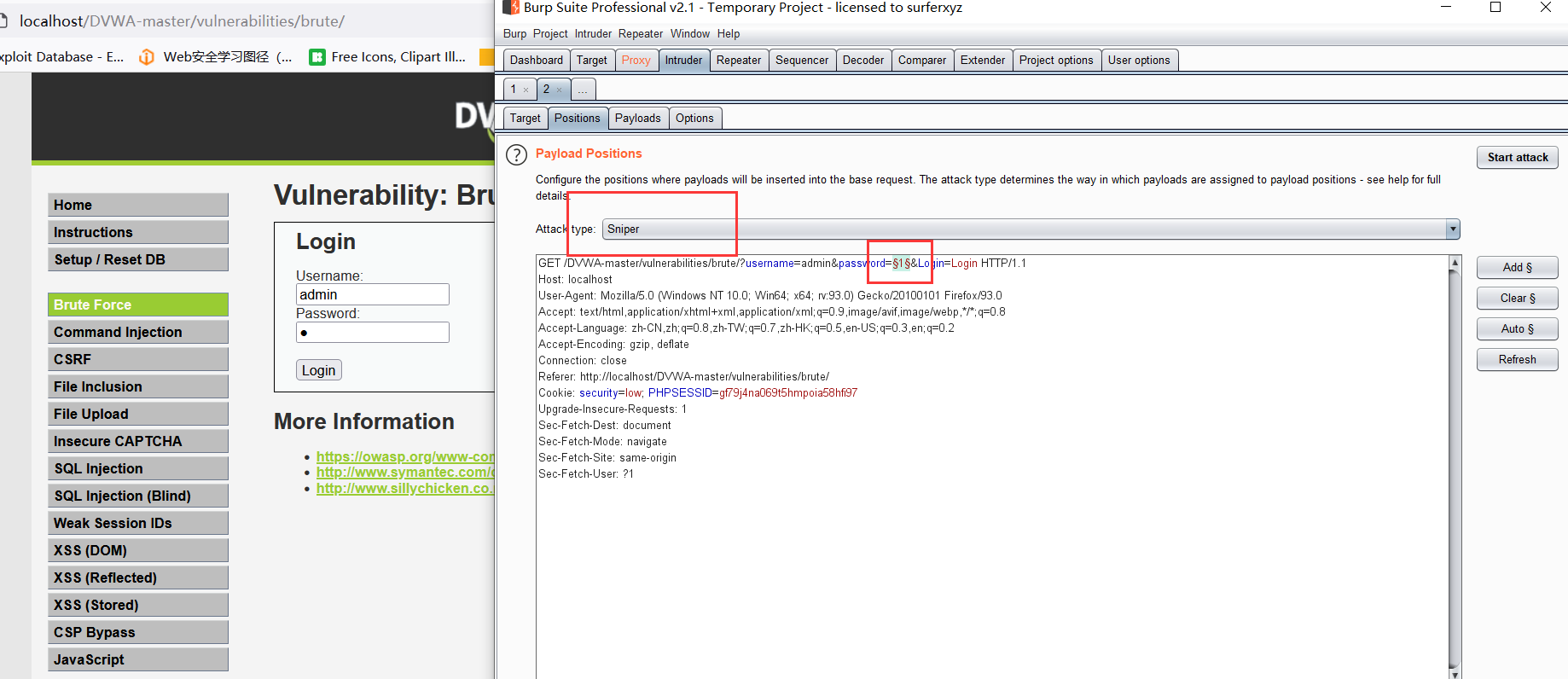Open the Window menu
The width and height of the screenshot is (1568, 679).
[689, 34]
